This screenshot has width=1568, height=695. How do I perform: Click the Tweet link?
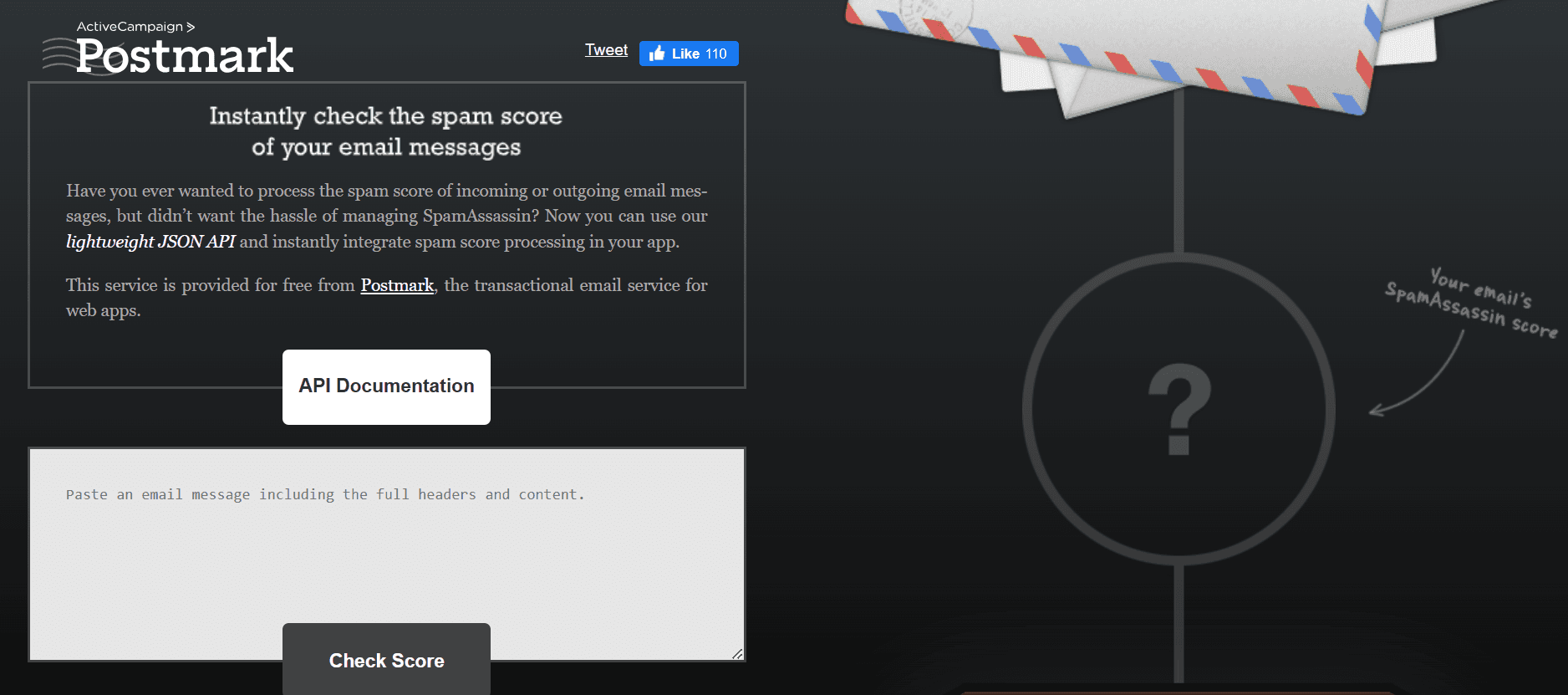(606, 50)
